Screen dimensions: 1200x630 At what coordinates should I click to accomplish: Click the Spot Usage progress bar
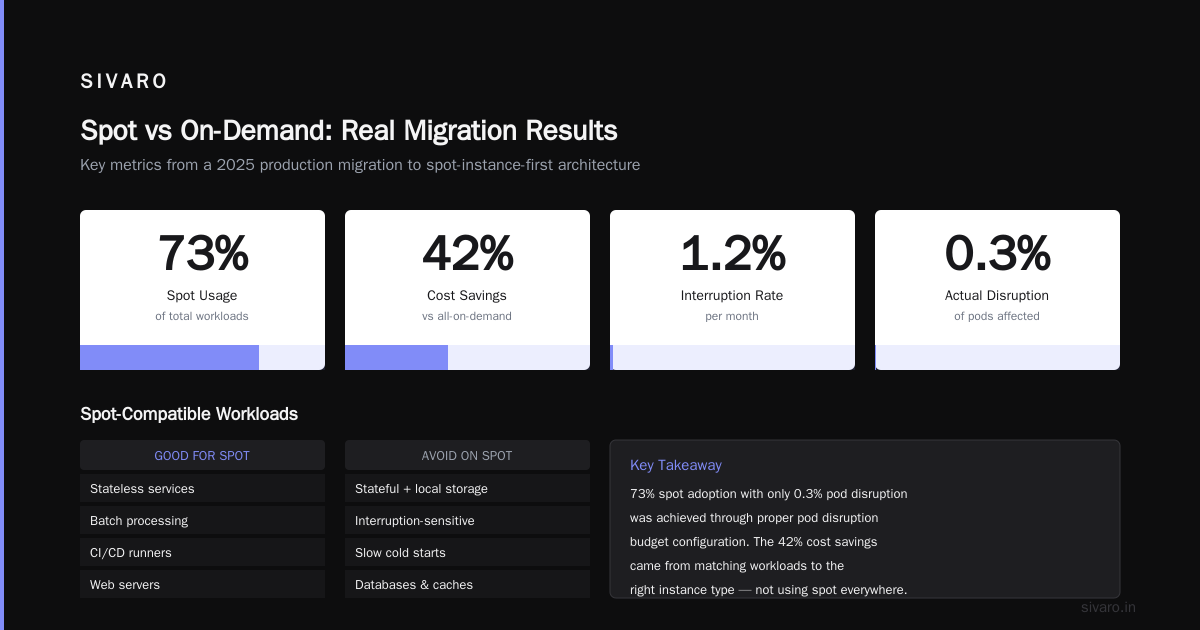pyautogui.click(x=202, y=357)
